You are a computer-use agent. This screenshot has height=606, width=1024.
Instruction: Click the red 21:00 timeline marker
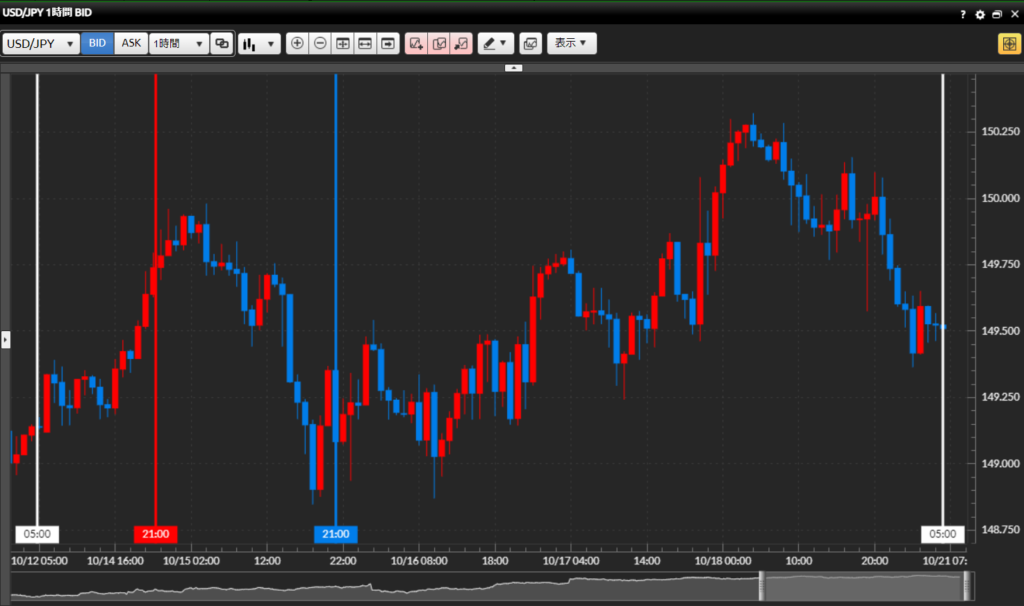[x=155, y=534]
